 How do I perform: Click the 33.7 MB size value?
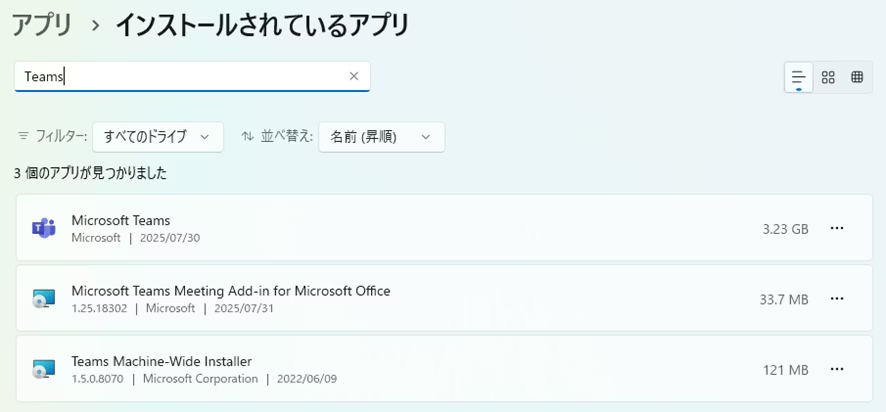click(784, 300)
